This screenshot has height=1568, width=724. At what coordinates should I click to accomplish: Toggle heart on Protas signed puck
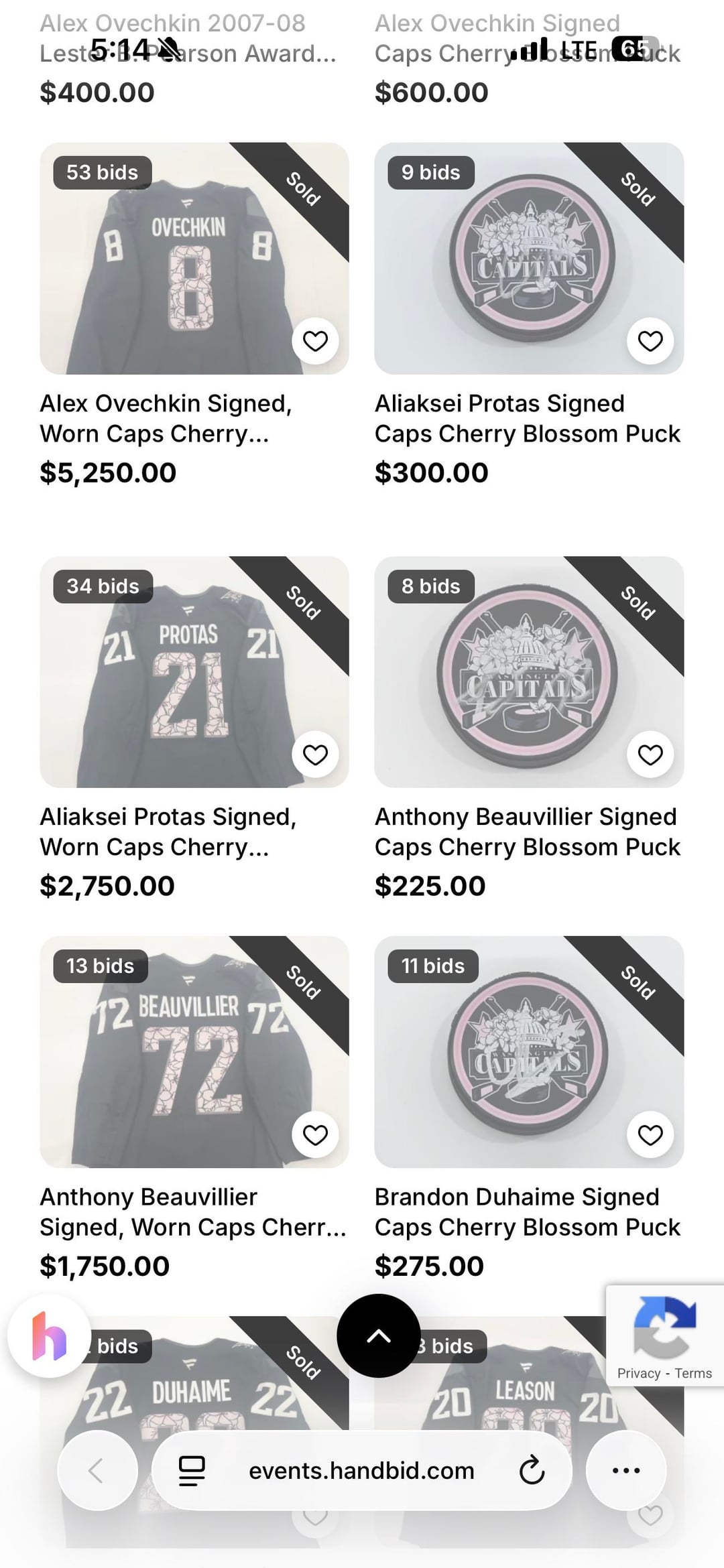650,341
